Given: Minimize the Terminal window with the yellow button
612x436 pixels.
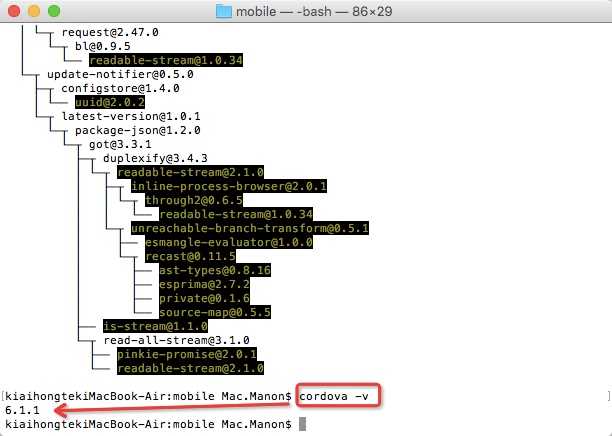Looking at the screenshot, I should tap(34, 11).
